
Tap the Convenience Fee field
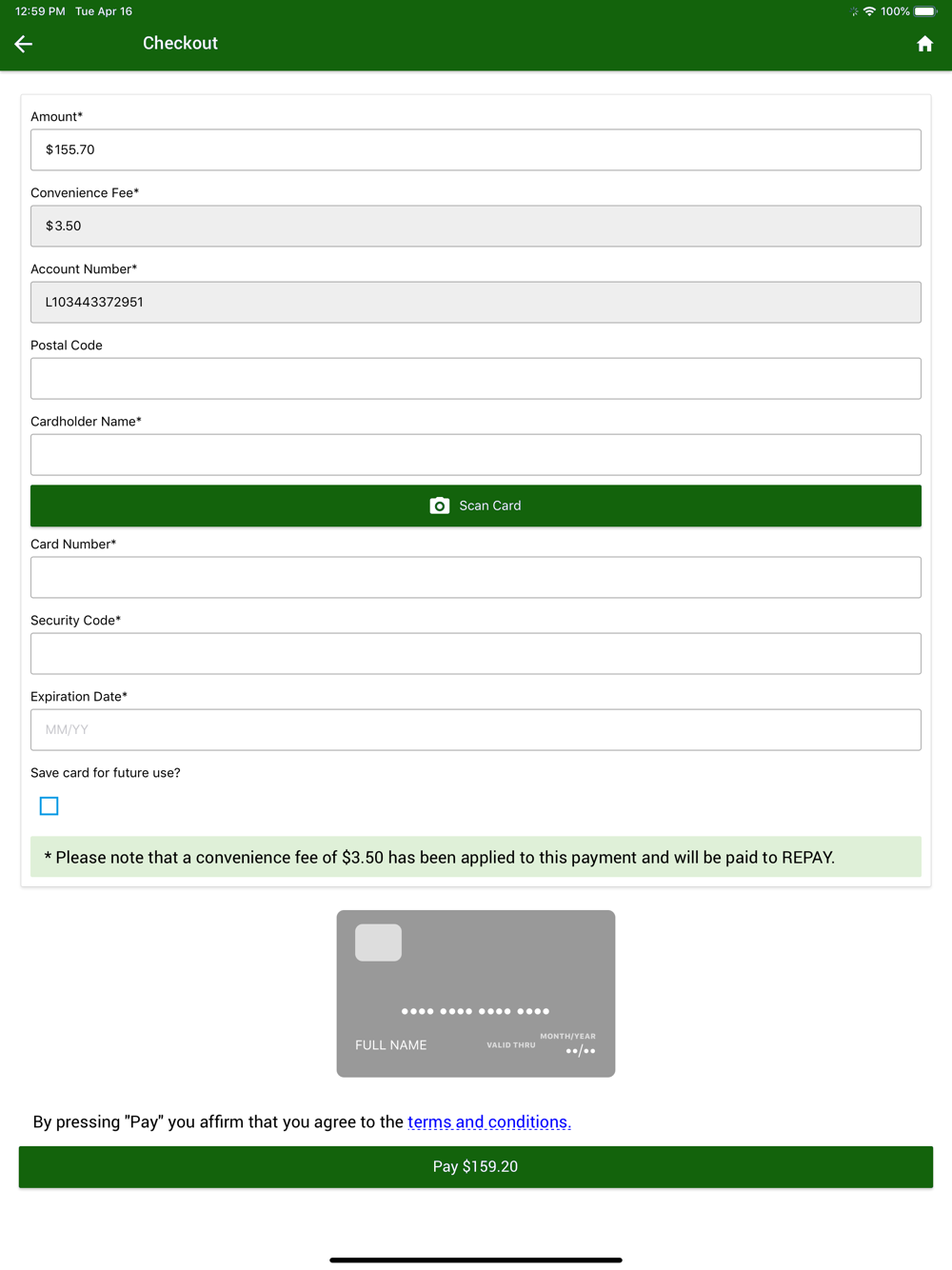pyautogui.click(x=476, y=226)
